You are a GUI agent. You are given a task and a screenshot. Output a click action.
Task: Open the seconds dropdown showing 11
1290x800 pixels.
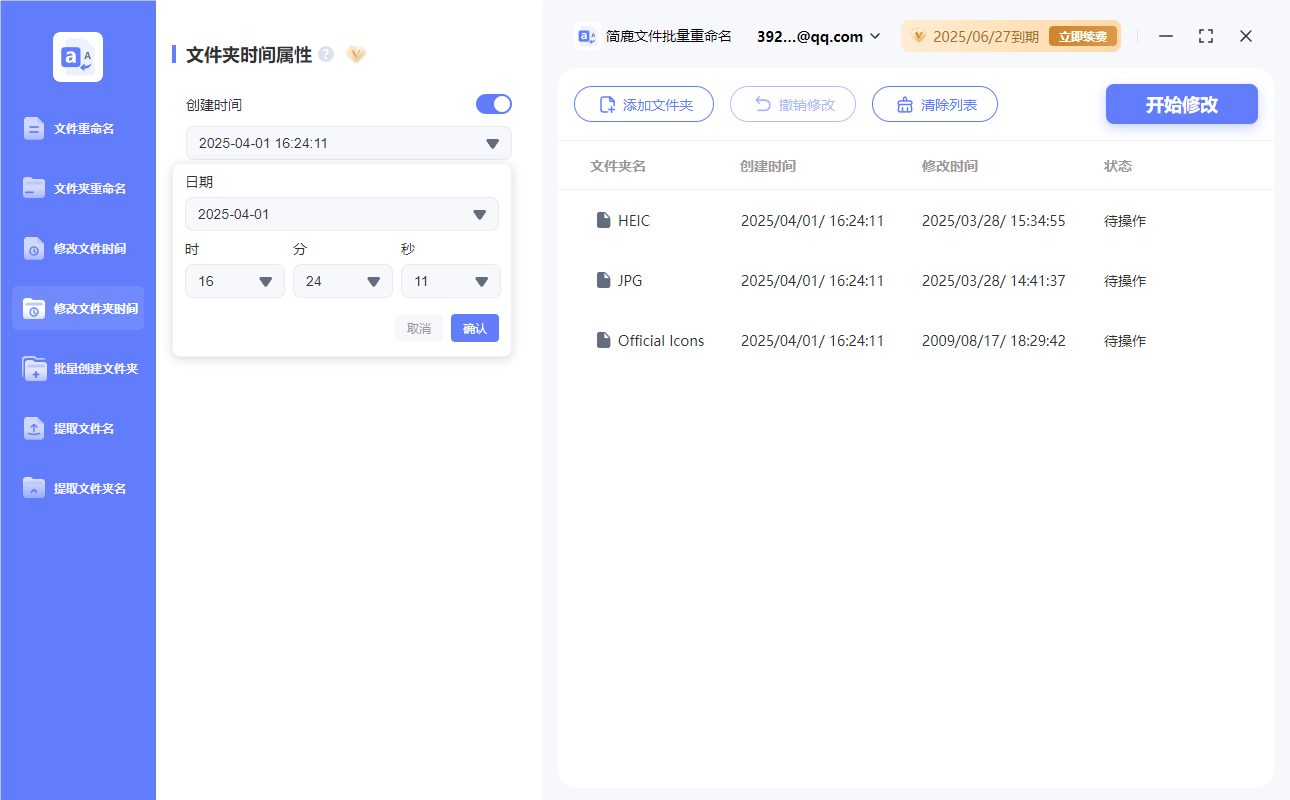click(450, 281)
